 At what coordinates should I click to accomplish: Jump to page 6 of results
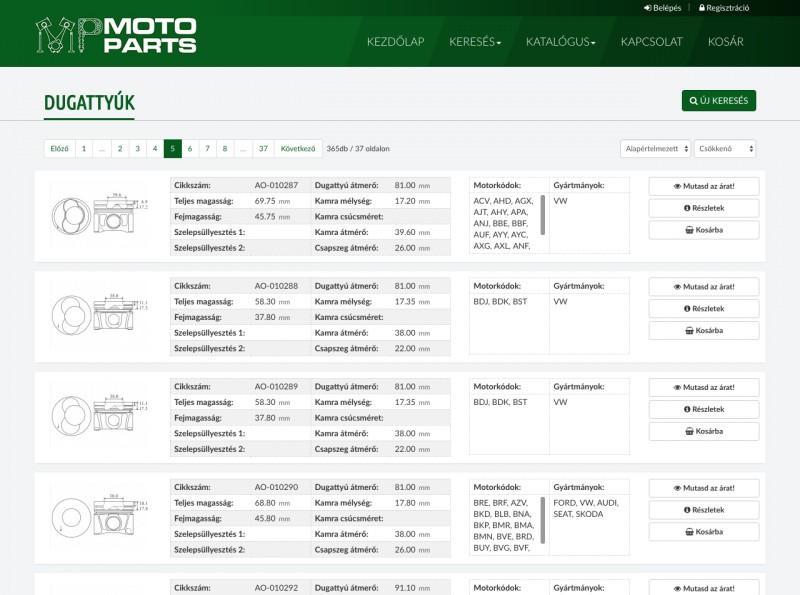pyautogui.click(x=190, y=149)
